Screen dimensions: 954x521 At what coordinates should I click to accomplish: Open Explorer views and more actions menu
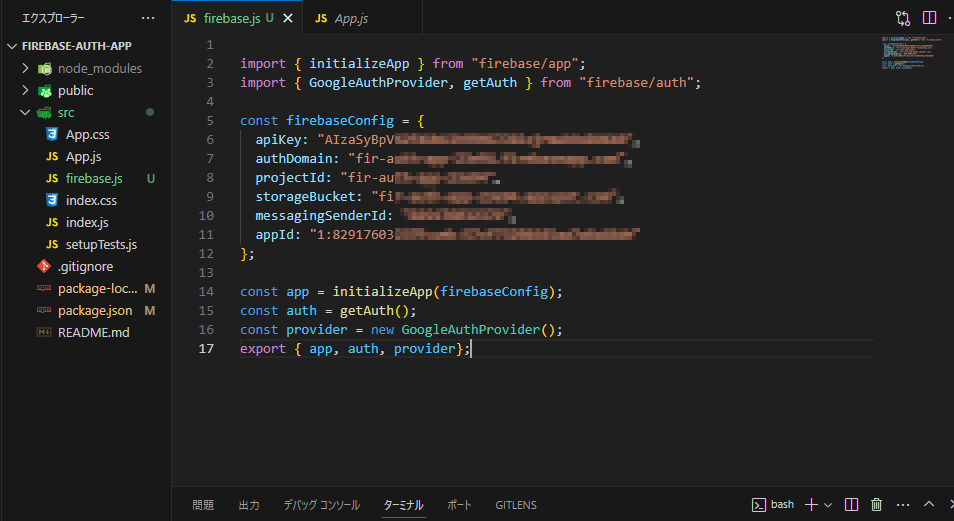[148, 18]
